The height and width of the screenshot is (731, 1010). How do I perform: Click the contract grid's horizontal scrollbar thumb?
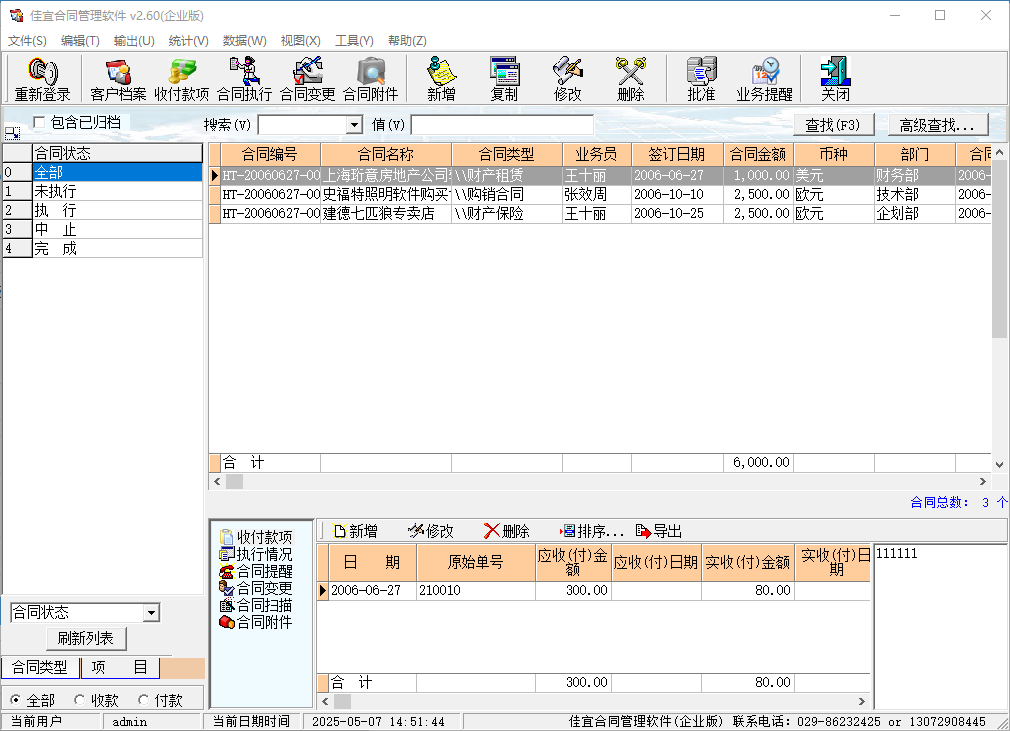pyautogui.click(x=234, y=481)
